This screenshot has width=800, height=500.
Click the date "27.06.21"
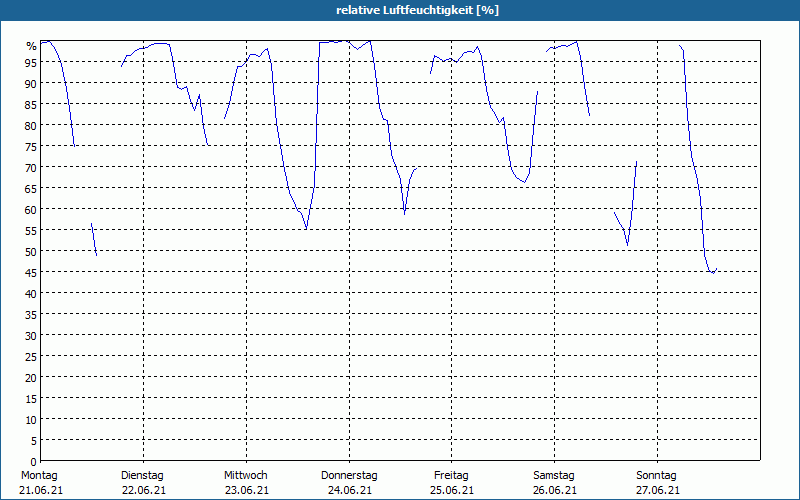click(x=658, y=491)
